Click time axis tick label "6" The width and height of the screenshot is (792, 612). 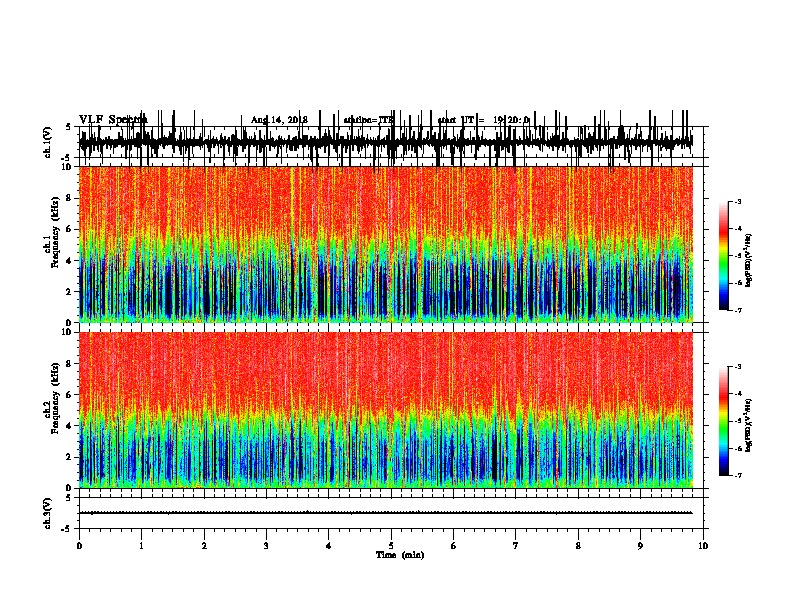tap(454, 546)
